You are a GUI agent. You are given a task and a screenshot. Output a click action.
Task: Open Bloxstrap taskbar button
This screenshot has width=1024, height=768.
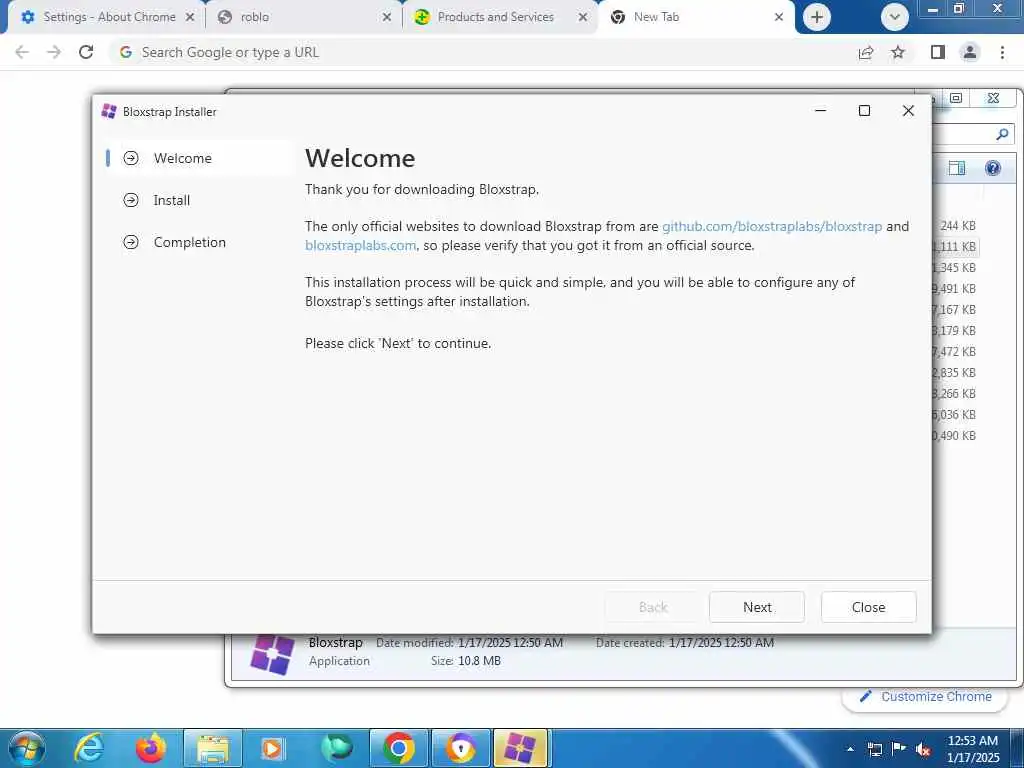[x=520, y=748]
